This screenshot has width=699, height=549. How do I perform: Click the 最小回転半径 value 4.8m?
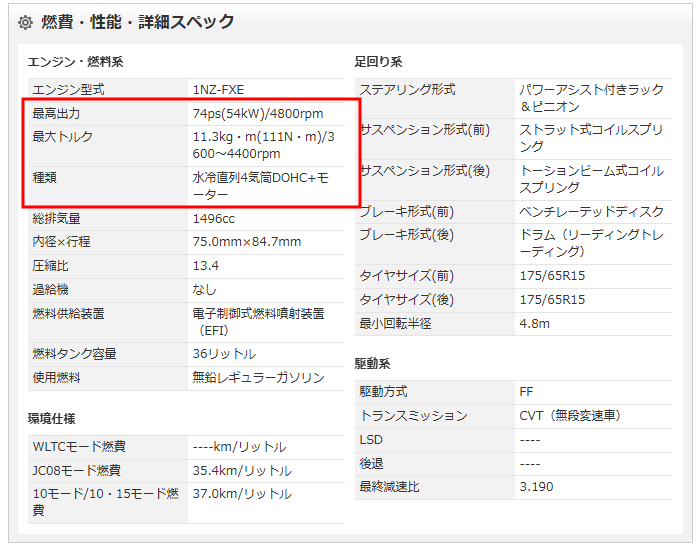534,324
